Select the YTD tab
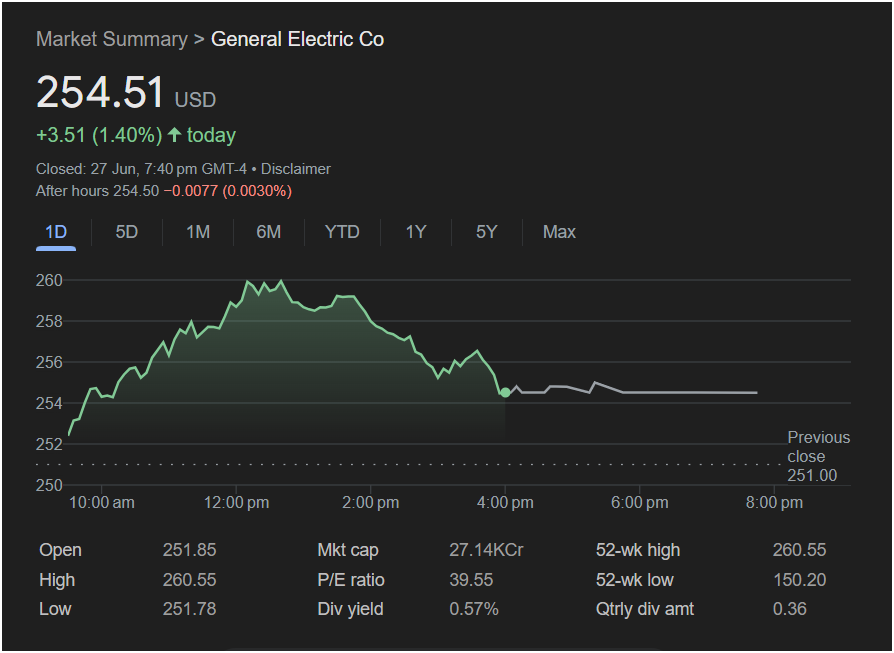This screenshot has height=653, width=894. pos(342,232)
